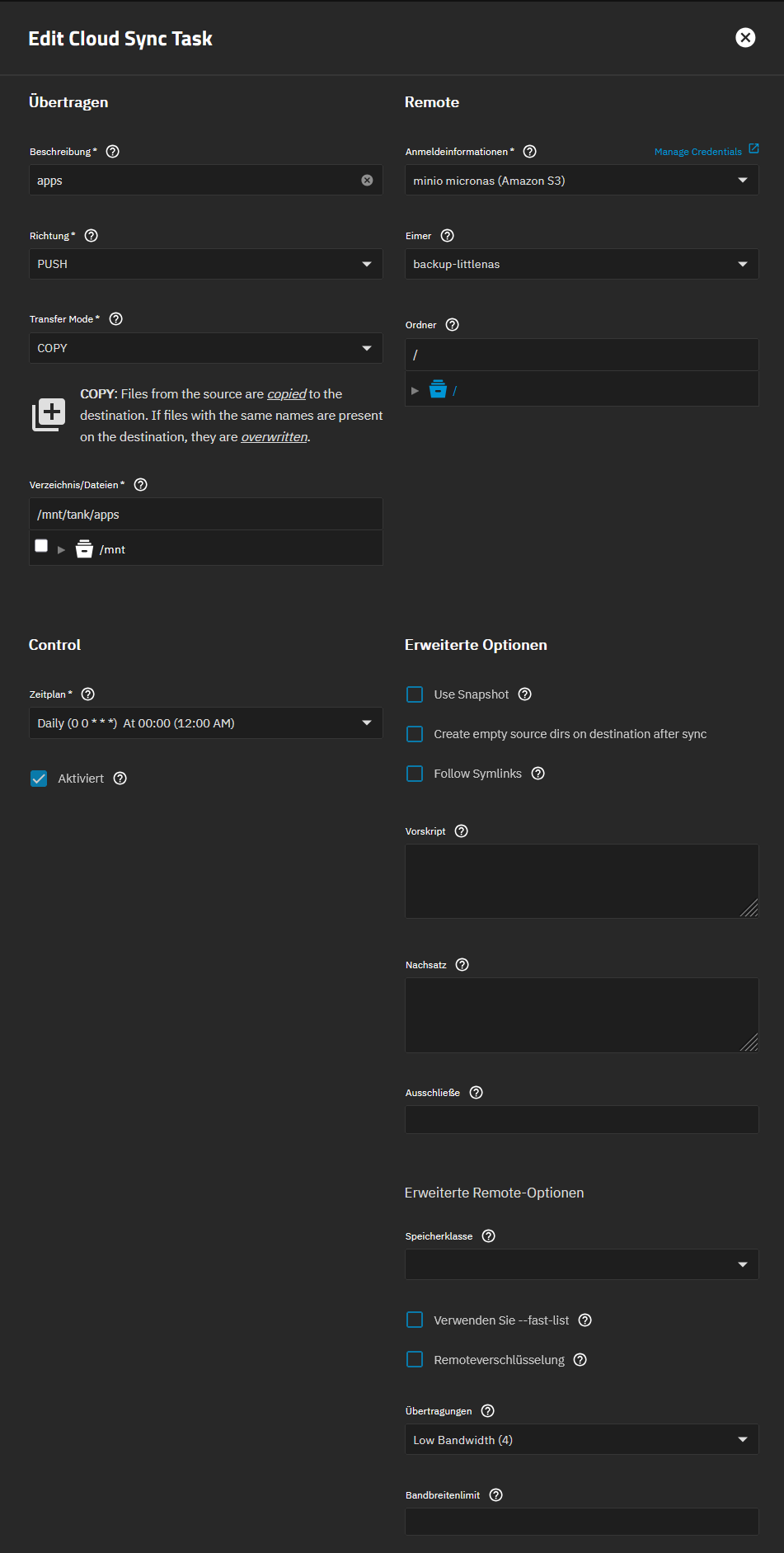Show help for Anmeldeinformationen
784x1553 pixels.
530,152
